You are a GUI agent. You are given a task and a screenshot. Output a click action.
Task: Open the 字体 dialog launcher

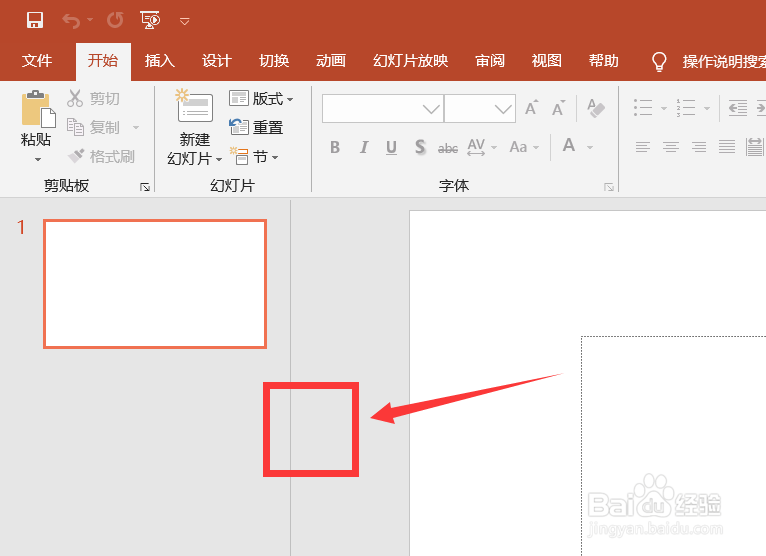(609, 187)
